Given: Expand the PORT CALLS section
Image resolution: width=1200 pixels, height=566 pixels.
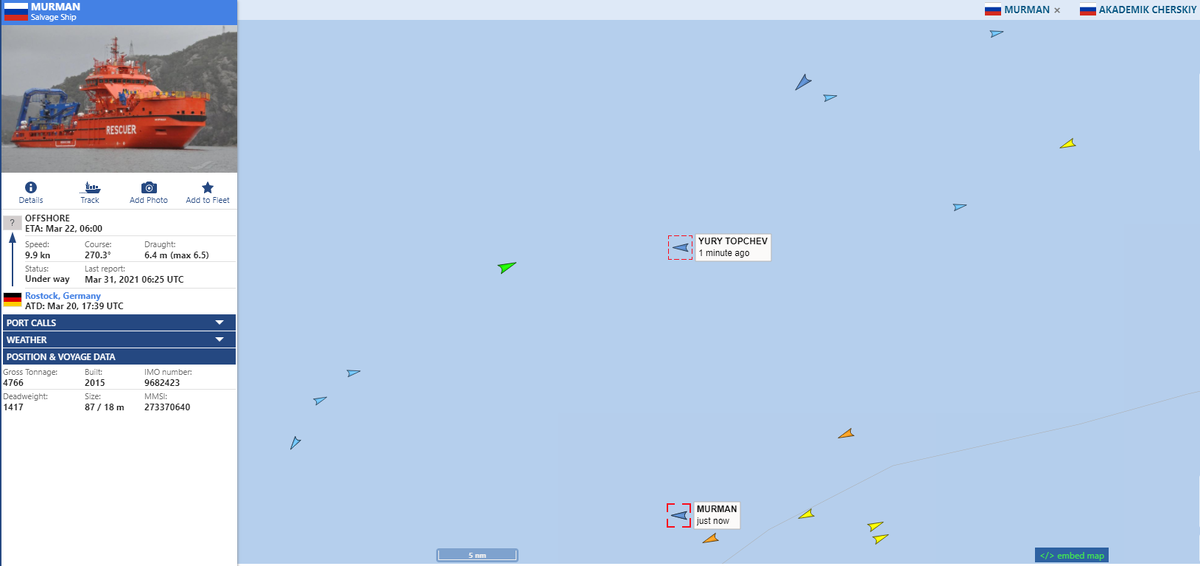Looking at the screenshot, I should (119, 323).
